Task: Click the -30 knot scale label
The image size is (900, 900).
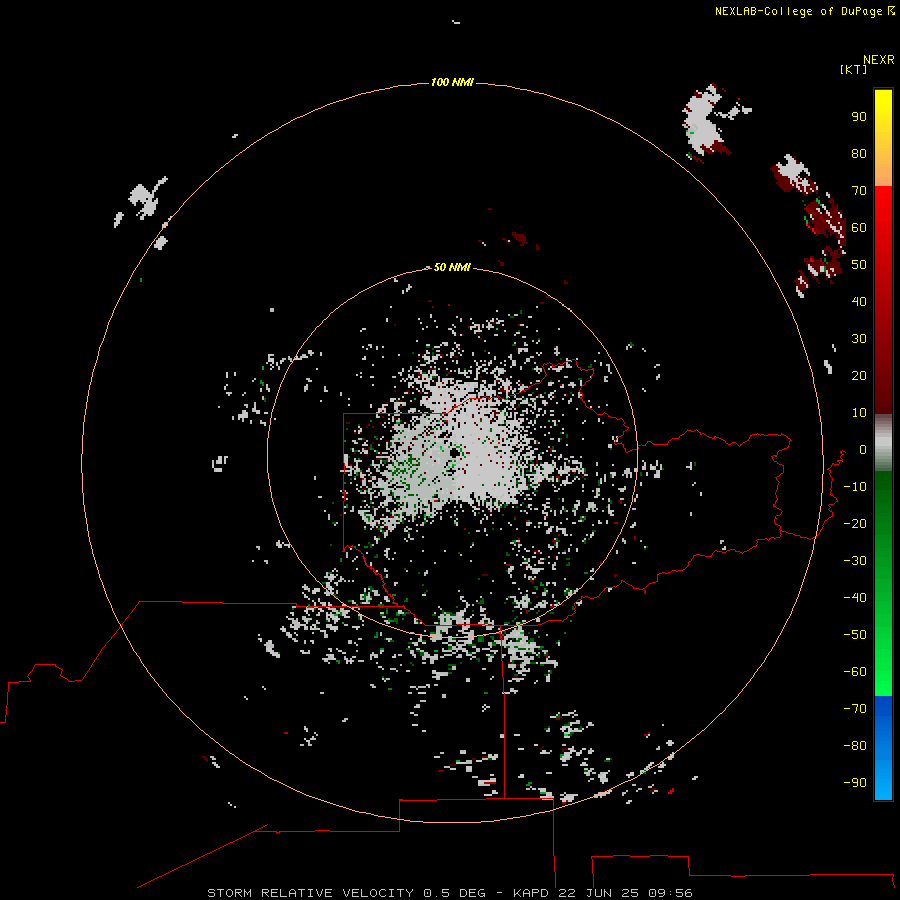Action: click(855, 561)
